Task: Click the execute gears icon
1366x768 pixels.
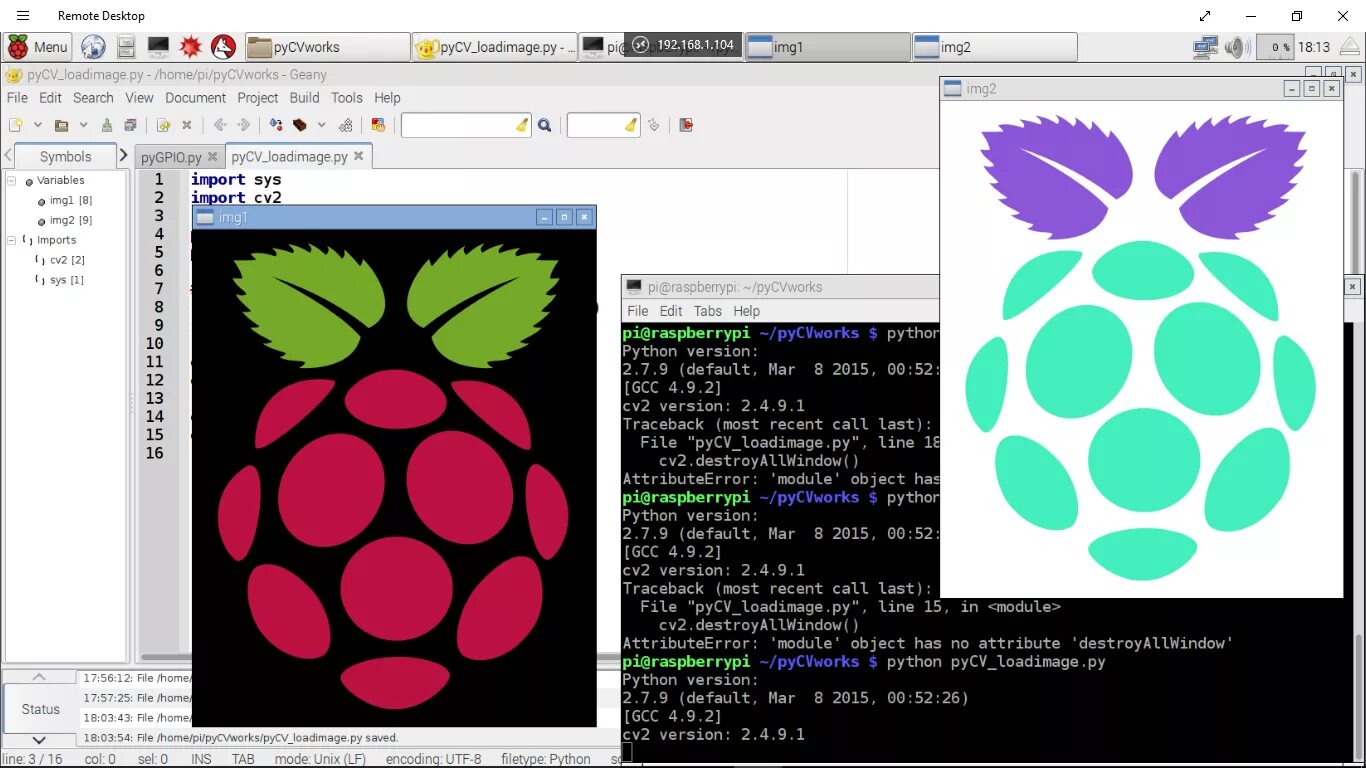Action: coord(345,125)
